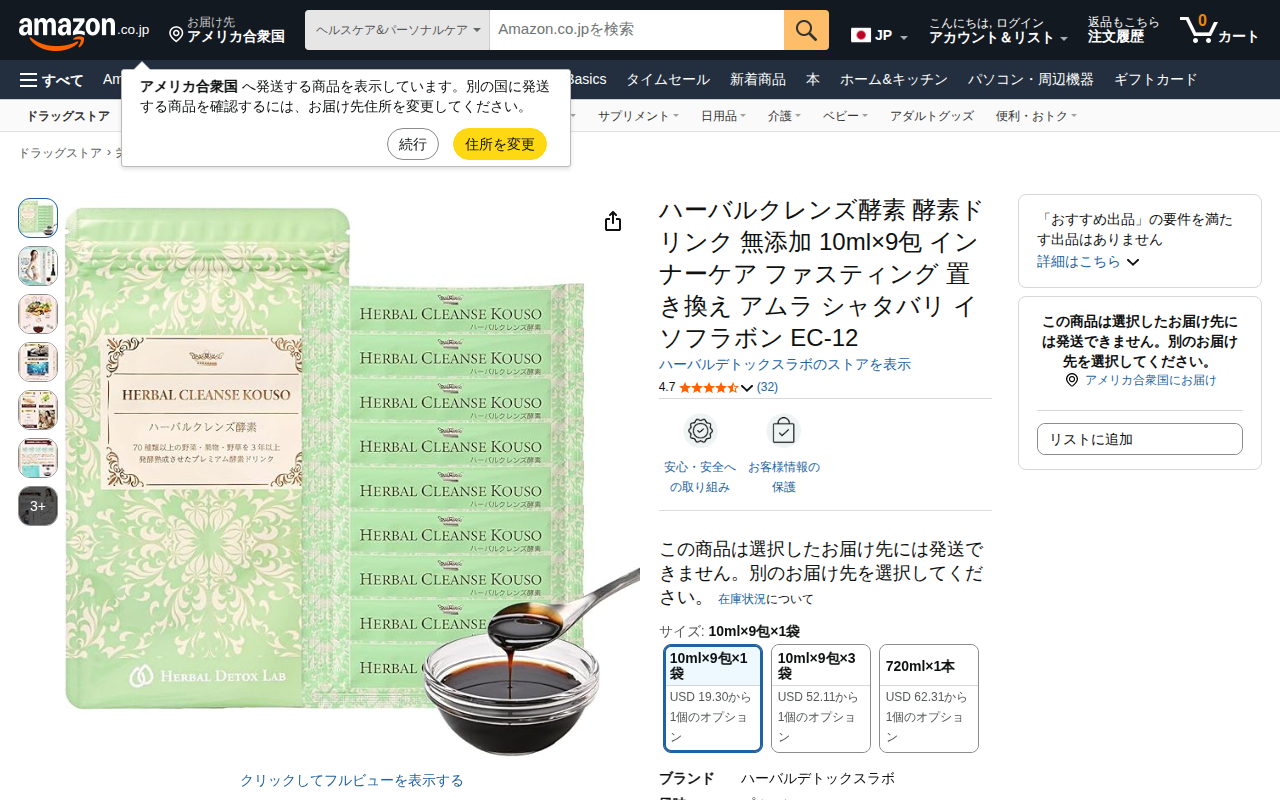Select the green package thumbnail

tap(38, 218)
